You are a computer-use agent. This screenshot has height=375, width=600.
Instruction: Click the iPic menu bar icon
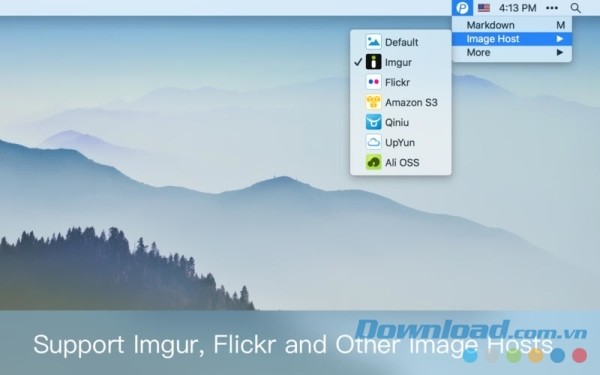tap(462, 8)
